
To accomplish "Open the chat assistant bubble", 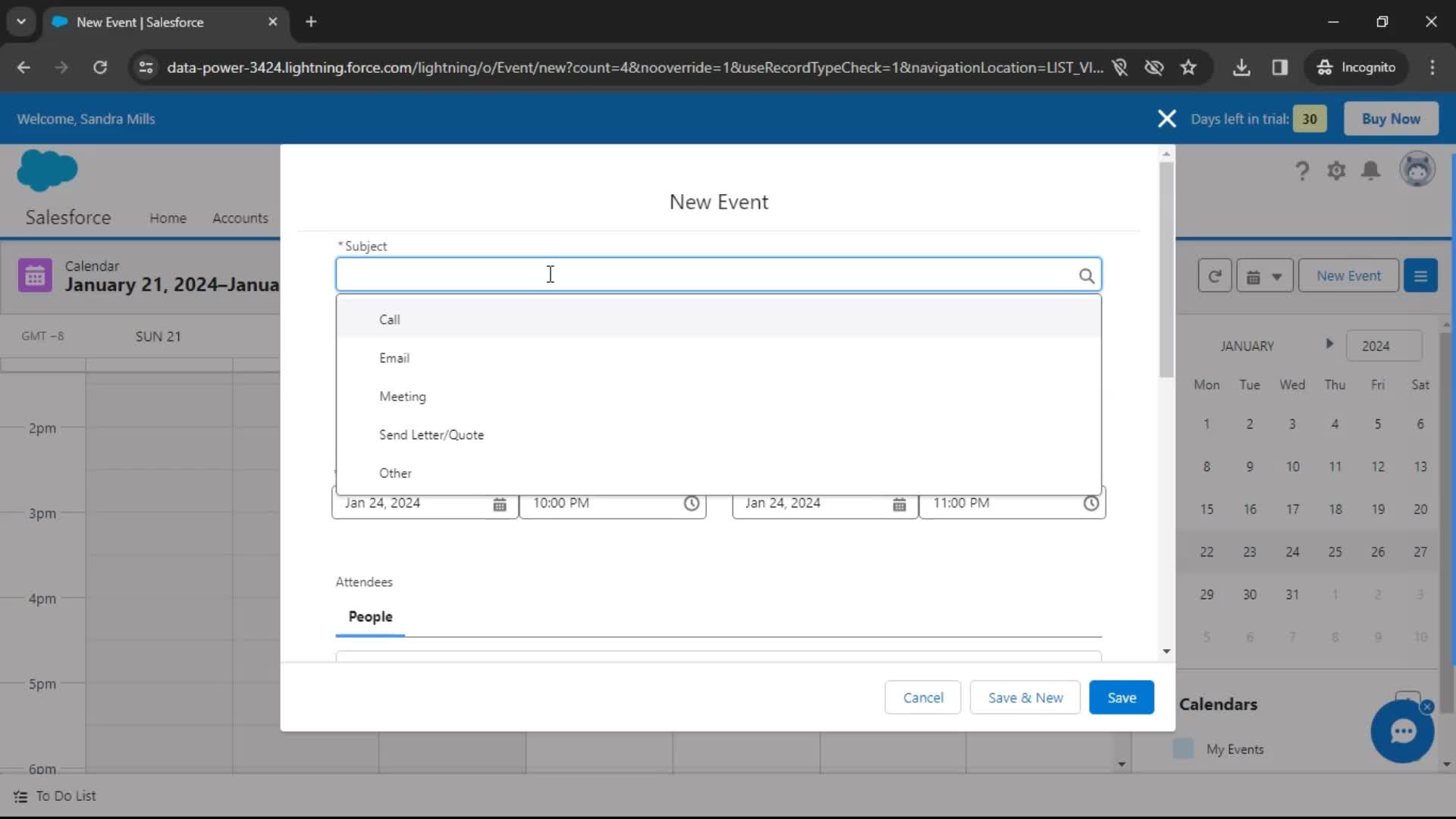I will pyautogui.click(x=1401, y=732).
